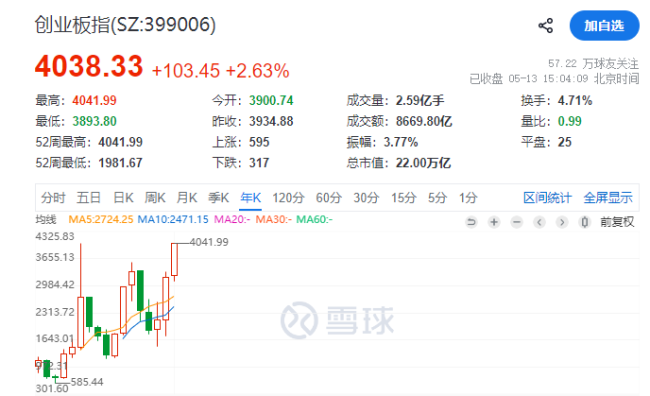Click the 均线 label
Viewport: 650px width, 396px height.
click(46, 219)
